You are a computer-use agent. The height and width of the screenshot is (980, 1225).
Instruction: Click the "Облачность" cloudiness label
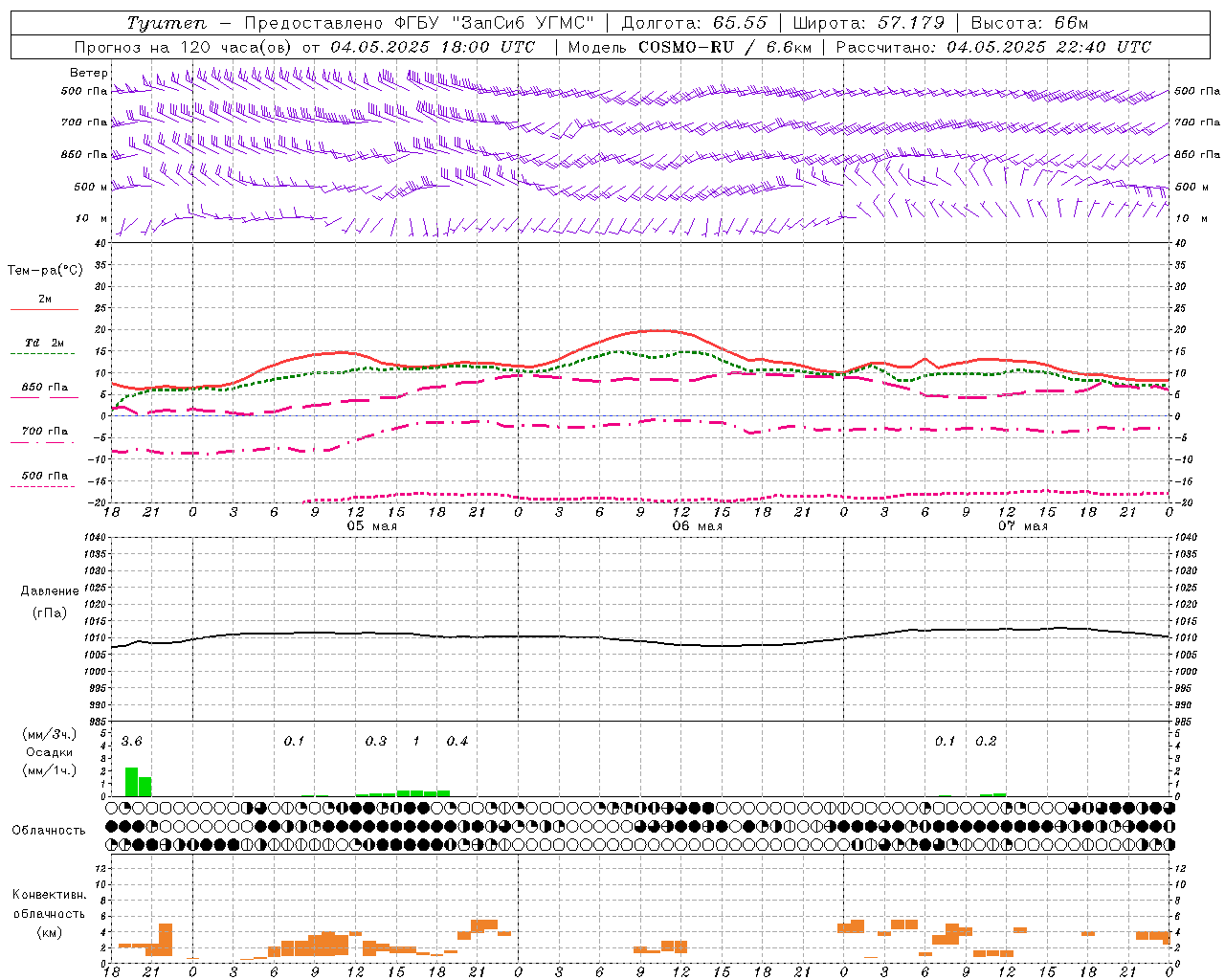49,830
